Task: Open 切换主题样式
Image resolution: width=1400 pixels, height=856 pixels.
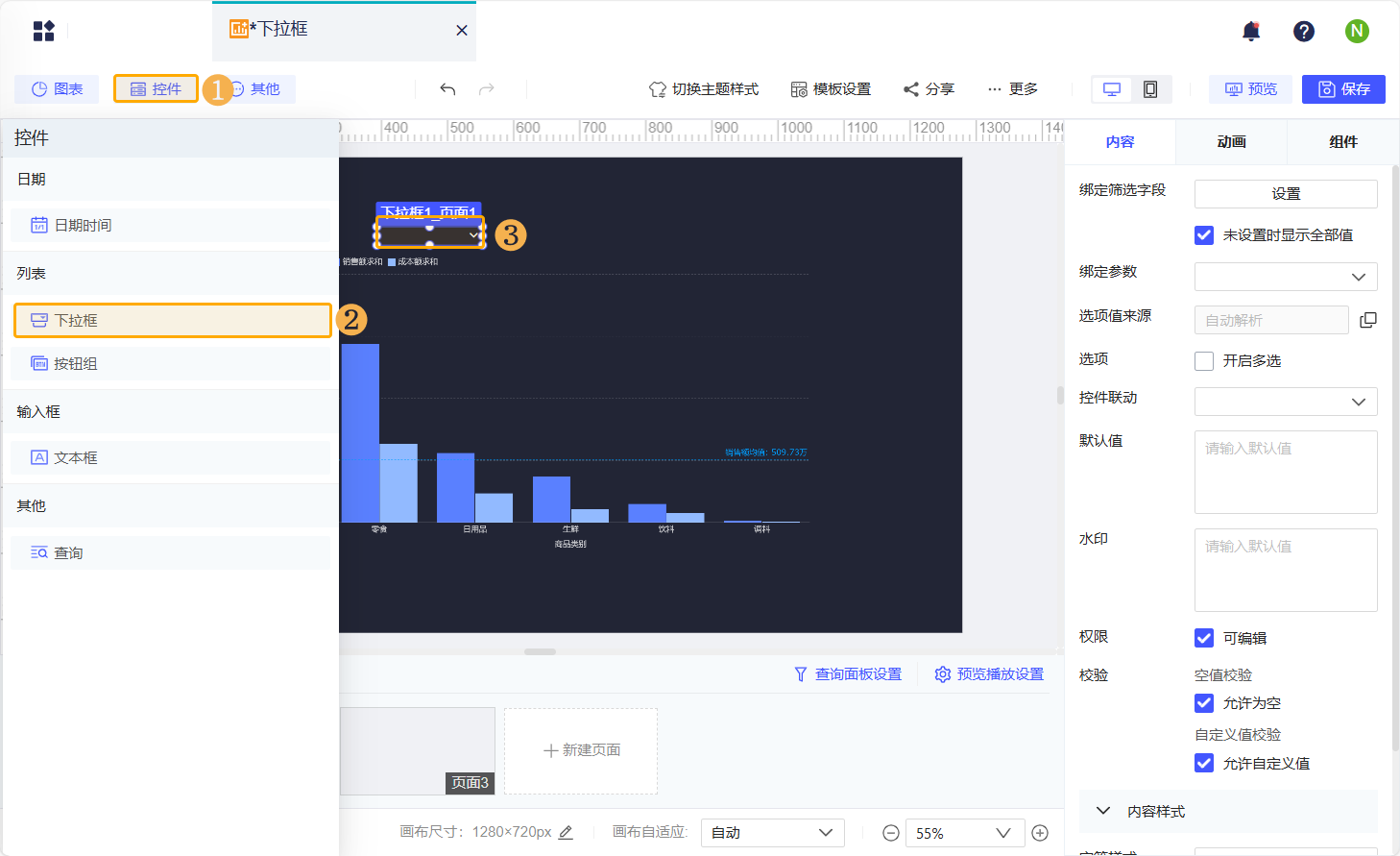Action: (704, 89)
